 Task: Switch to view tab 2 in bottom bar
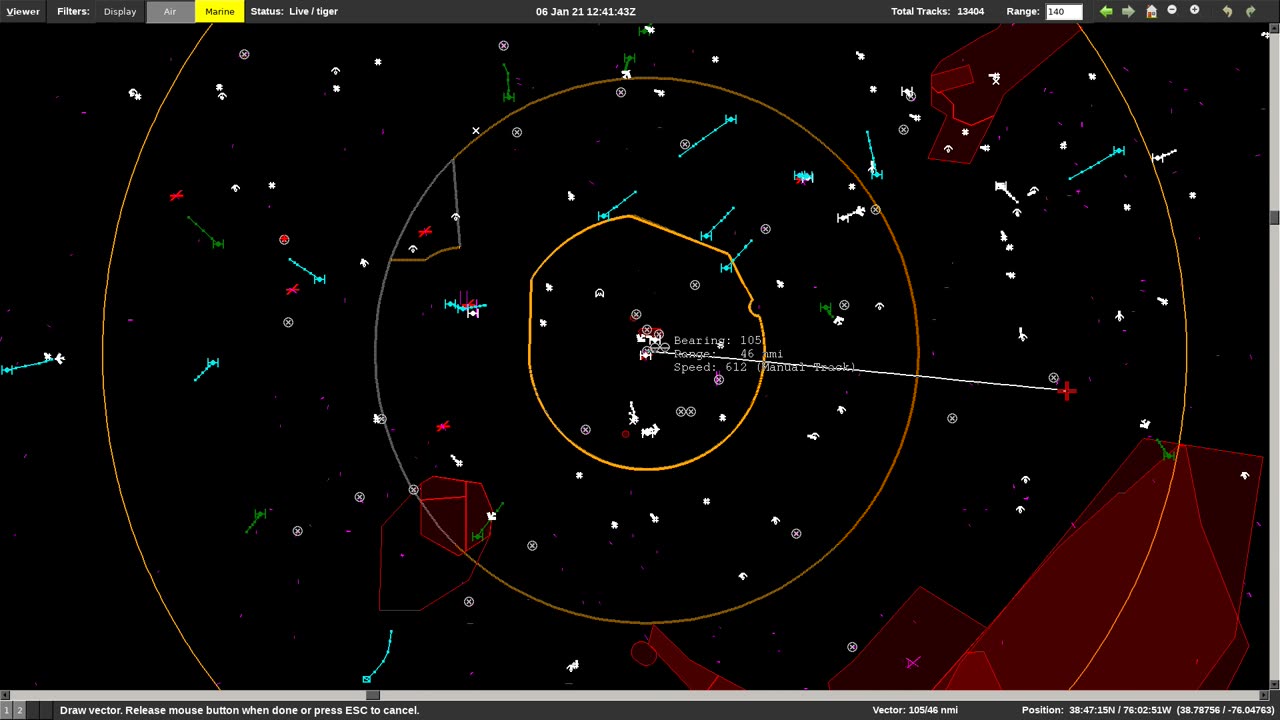pos(18,710)
